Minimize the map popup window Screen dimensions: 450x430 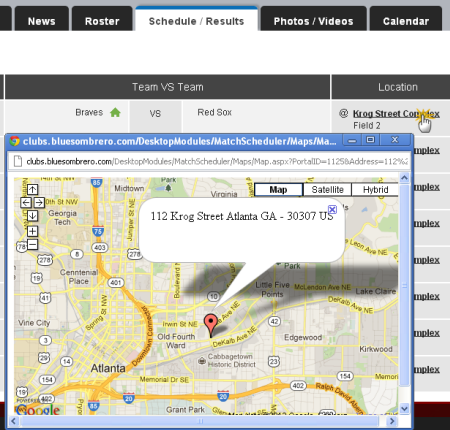pyautogui.click(x=352, y=140)
